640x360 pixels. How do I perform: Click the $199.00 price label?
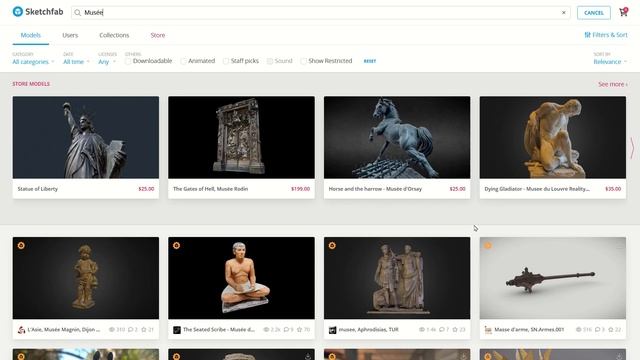(x=300, y=189)
